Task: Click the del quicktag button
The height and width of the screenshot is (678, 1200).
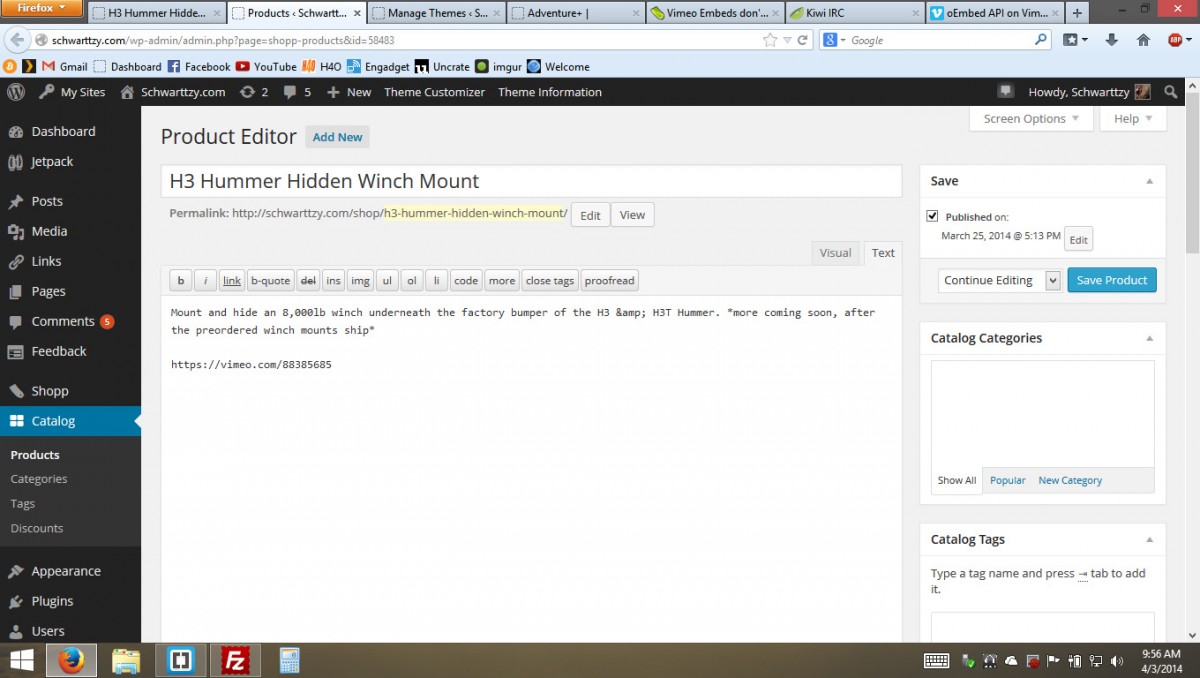Action: click(308, 281)
